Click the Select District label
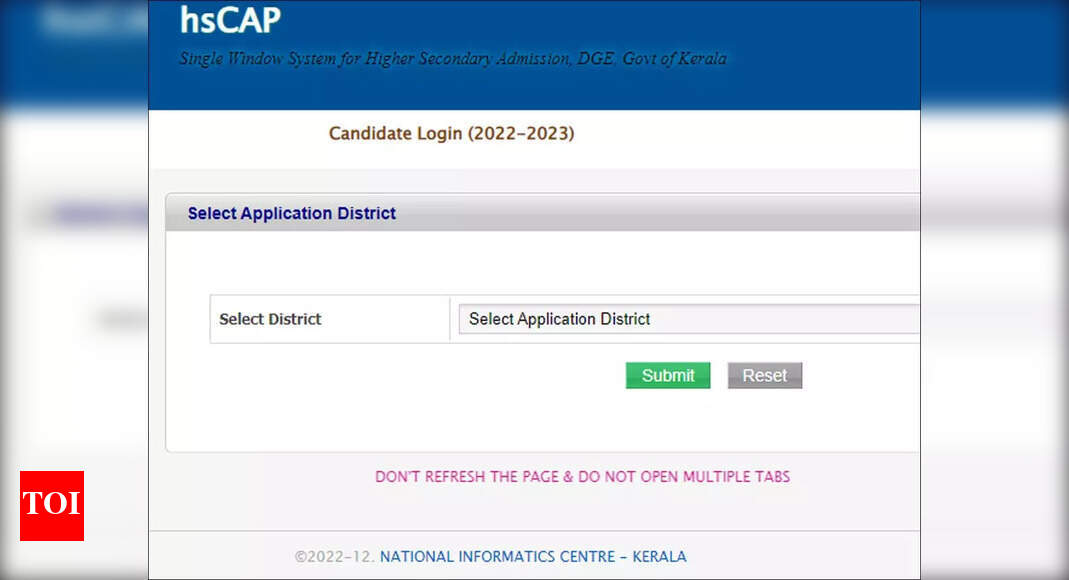1069x580 pixels. [x=270, y=318]
